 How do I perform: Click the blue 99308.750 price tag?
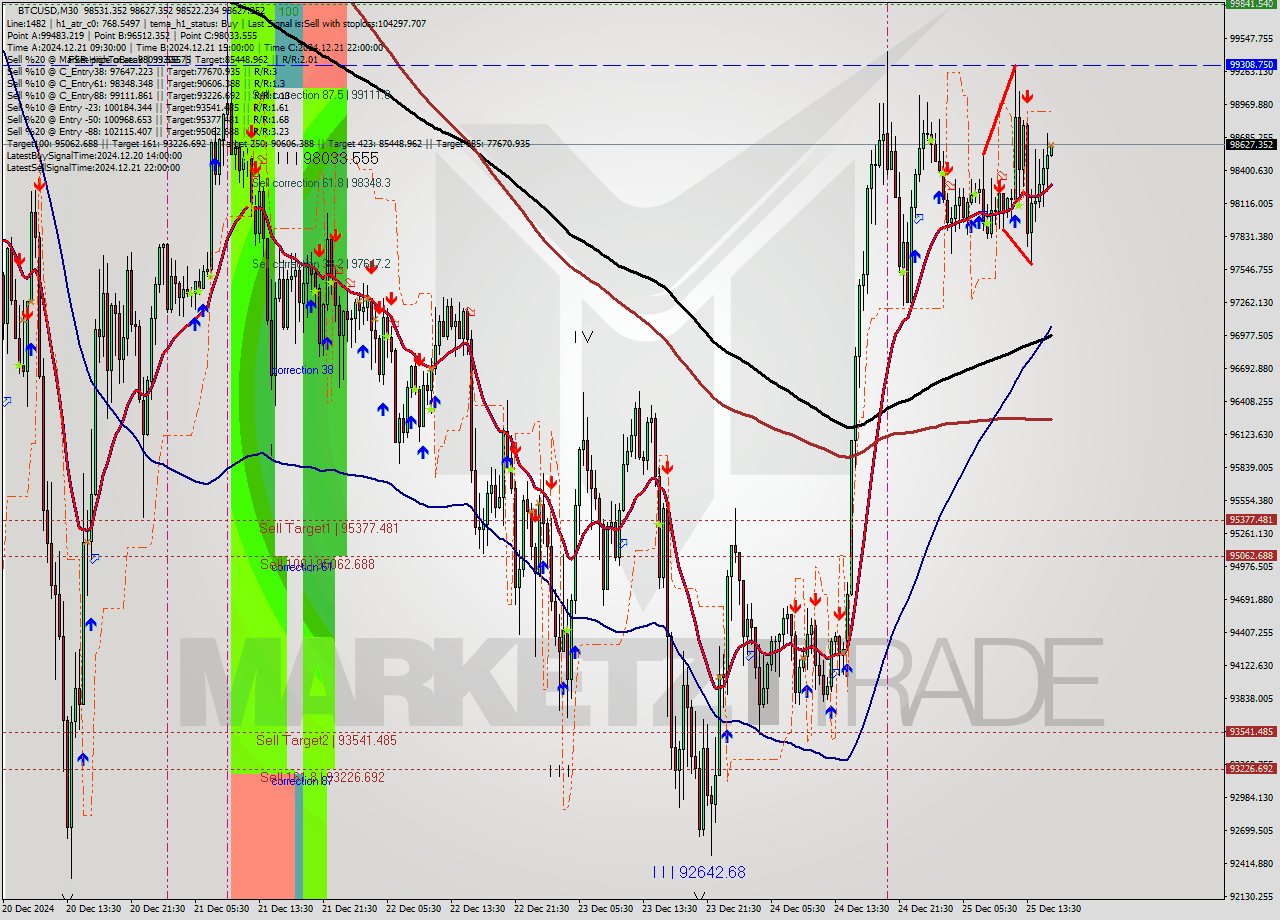pos(1251,64)
